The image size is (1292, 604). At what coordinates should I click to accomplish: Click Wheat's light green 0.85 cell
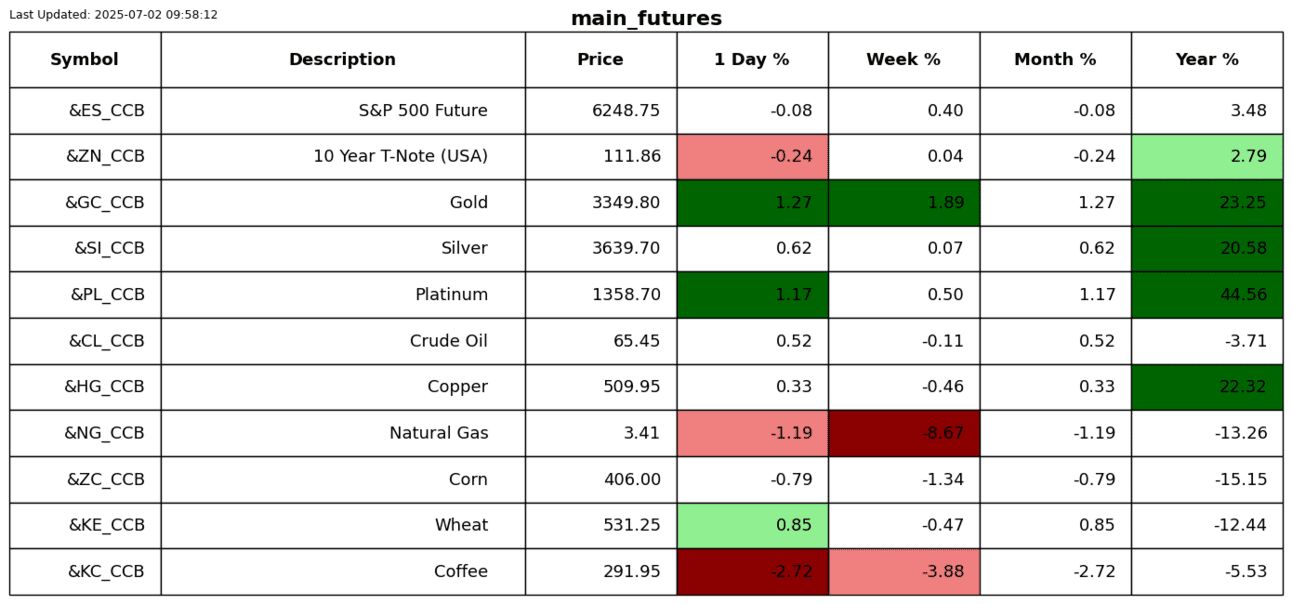(x=752, y=525)
